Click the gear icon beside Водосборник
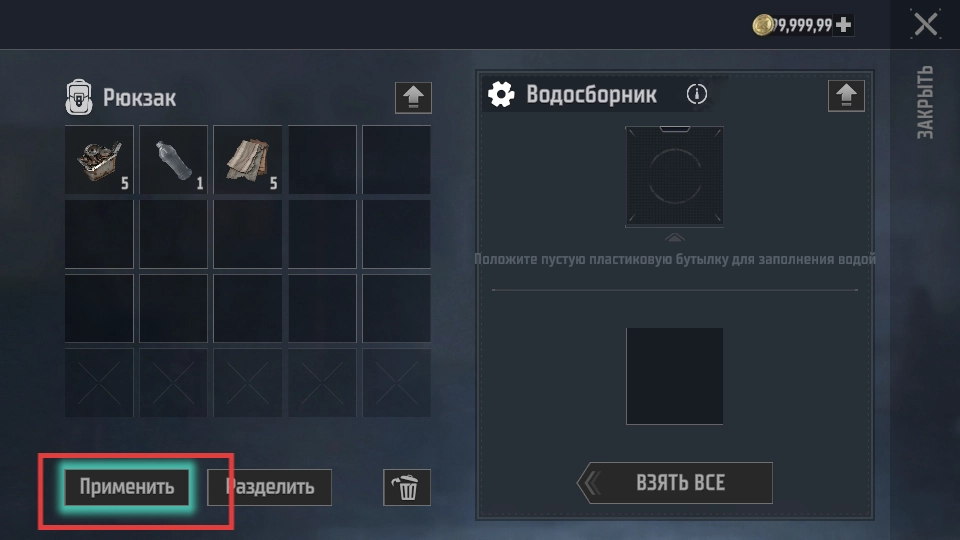The width and height of the screenshot is (960, 540). pos(501,94)
